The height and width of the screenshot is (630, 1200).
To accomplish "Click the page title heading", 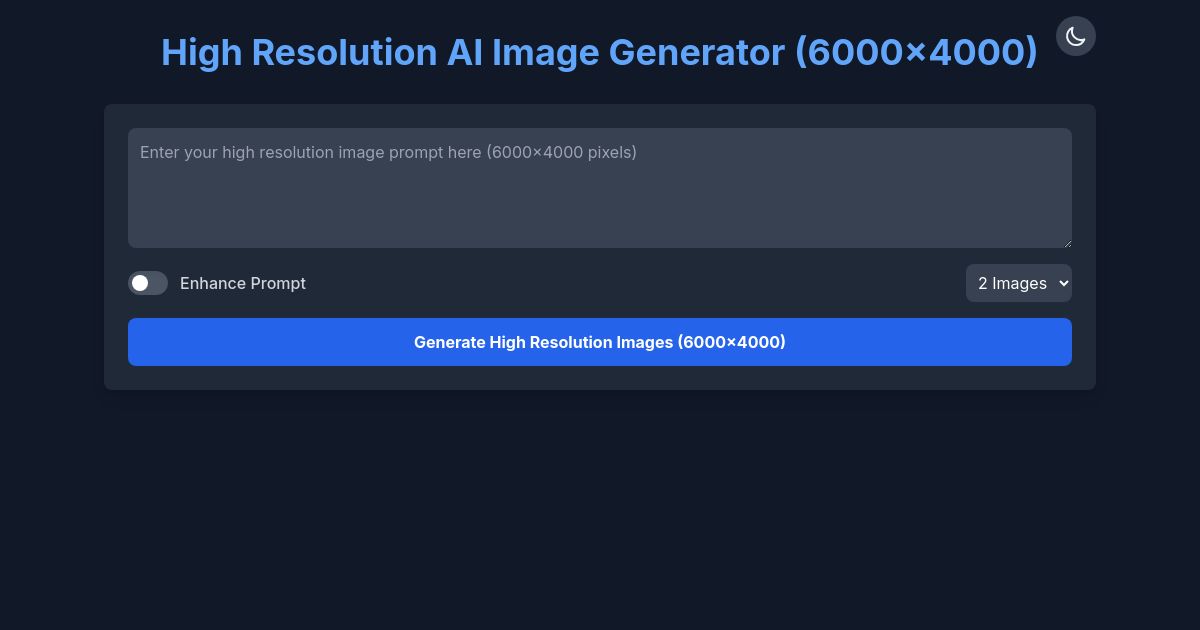I will [600, 52].
